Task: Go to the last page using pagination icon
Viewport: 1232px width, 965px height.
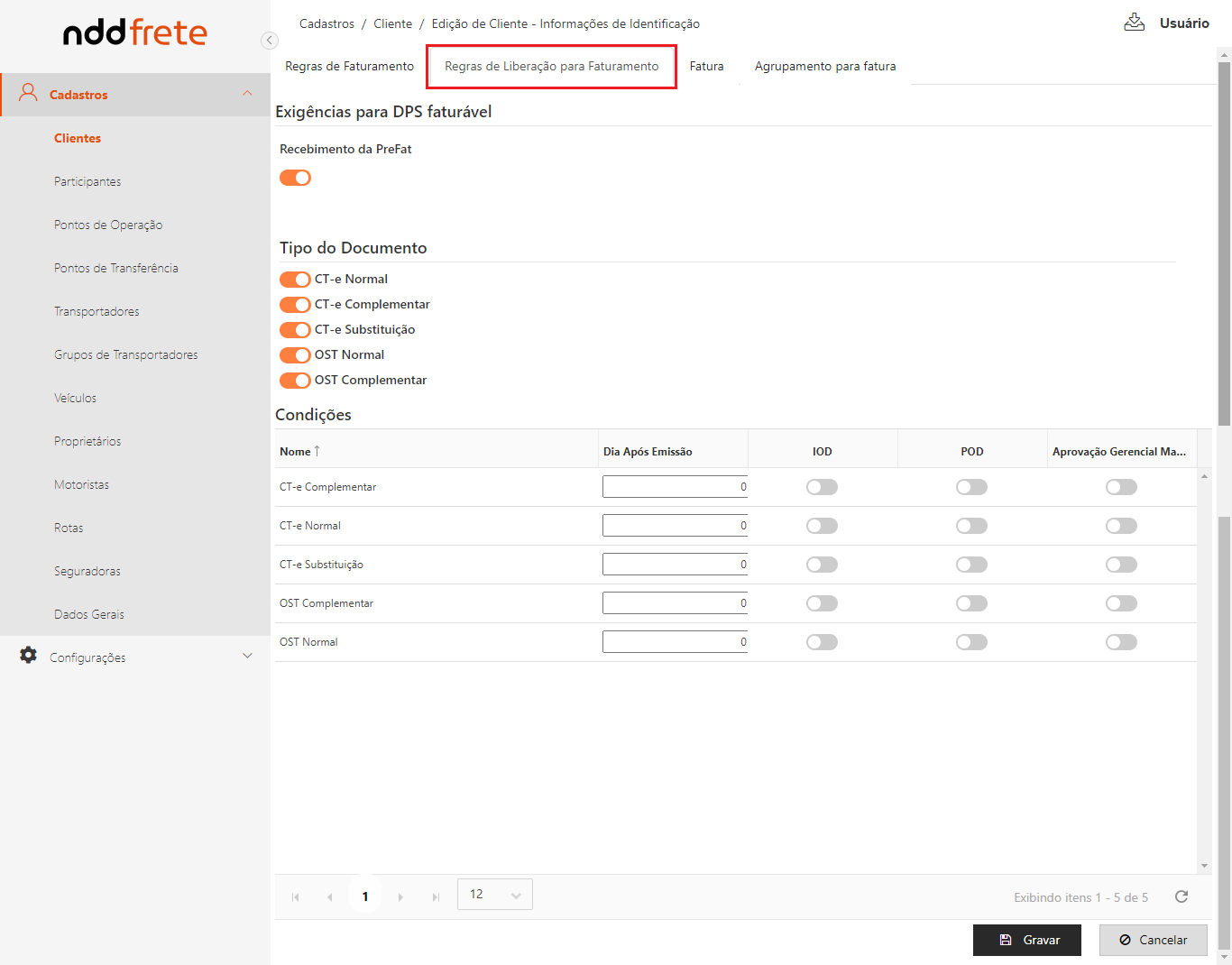Action: click(436, 897)
